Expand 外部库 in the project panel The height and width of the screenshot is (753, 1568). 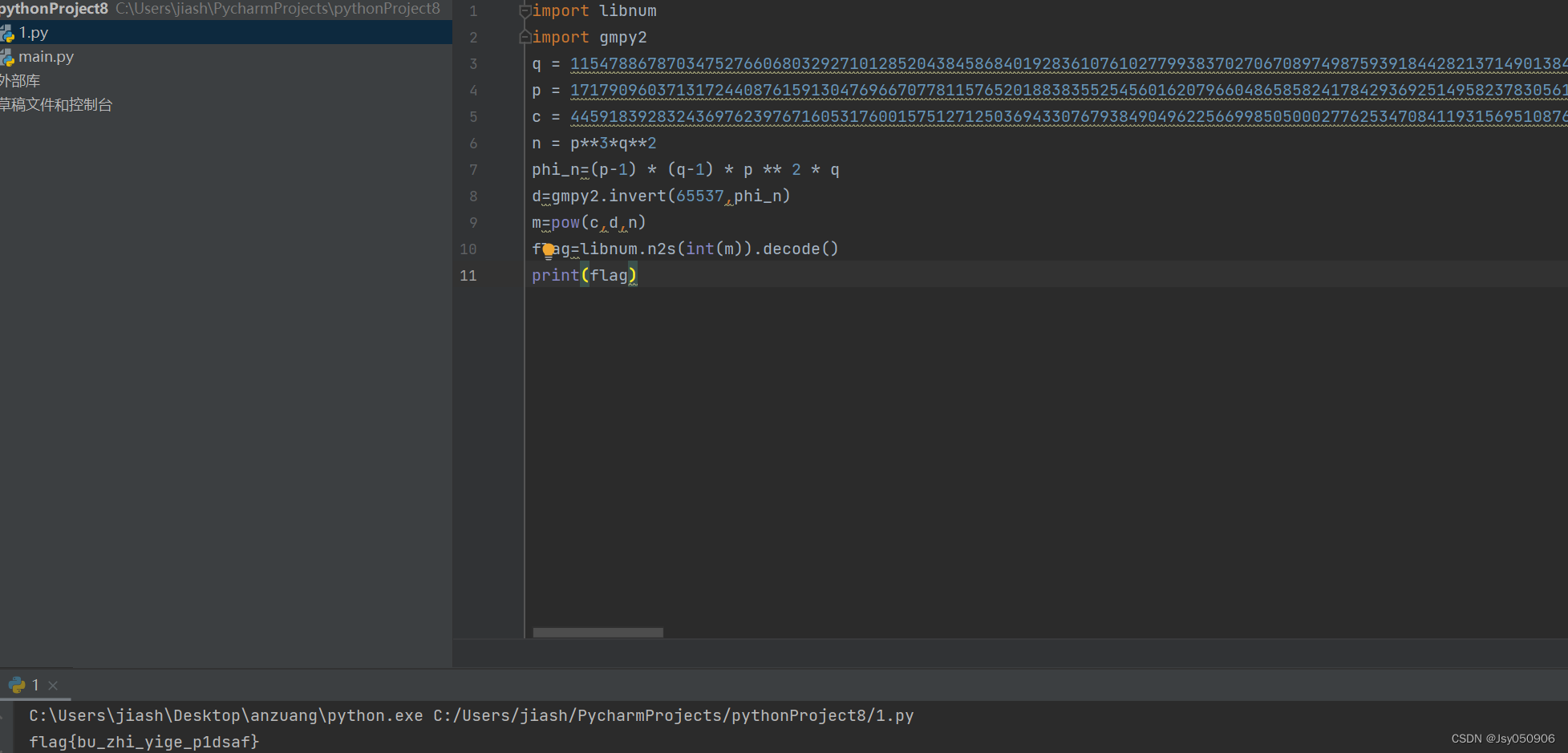(x=22, y=81)
